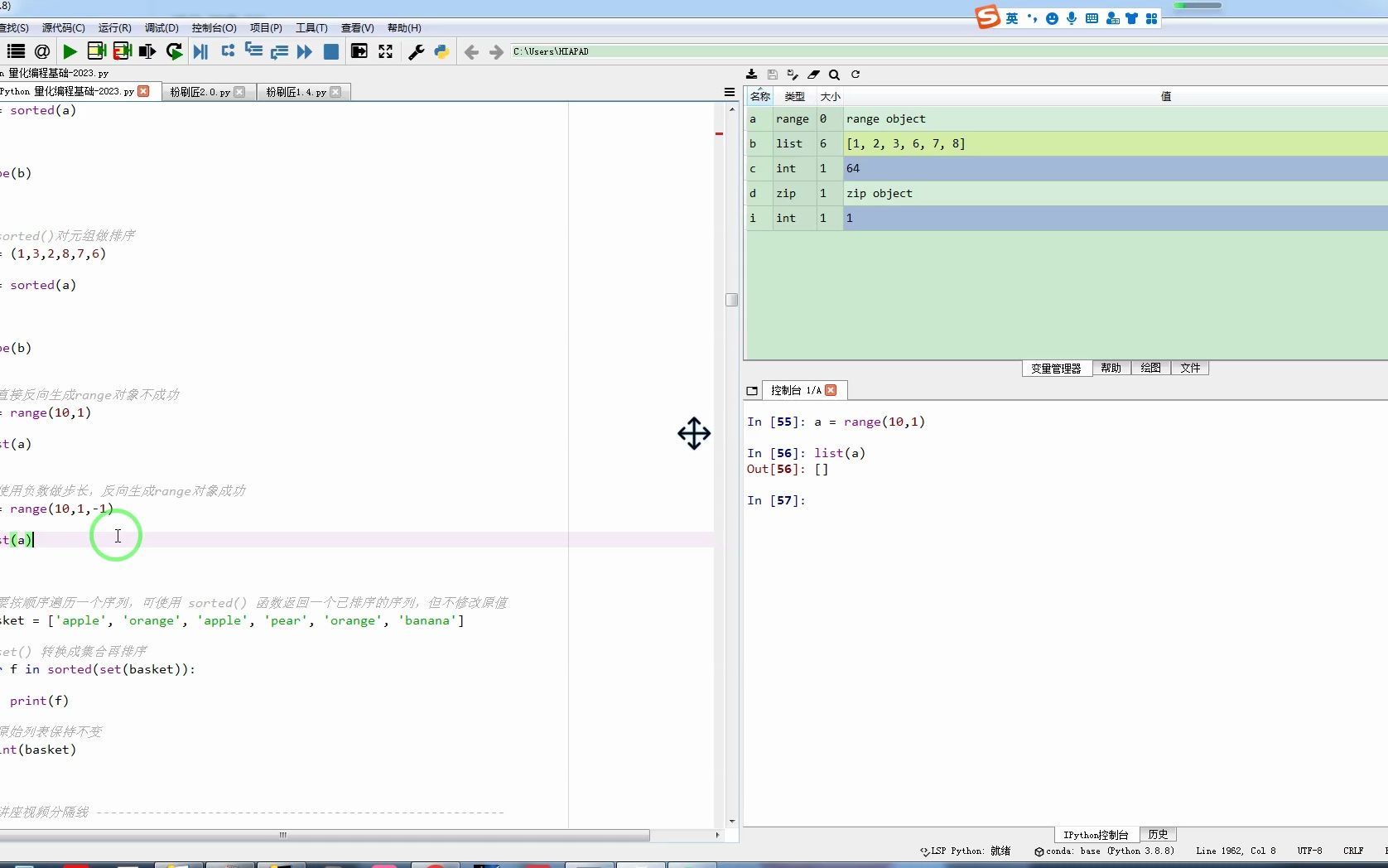The image size is (1388, 868).
Task: Refresh the variable explorer
Action: (x=855, y=75)
